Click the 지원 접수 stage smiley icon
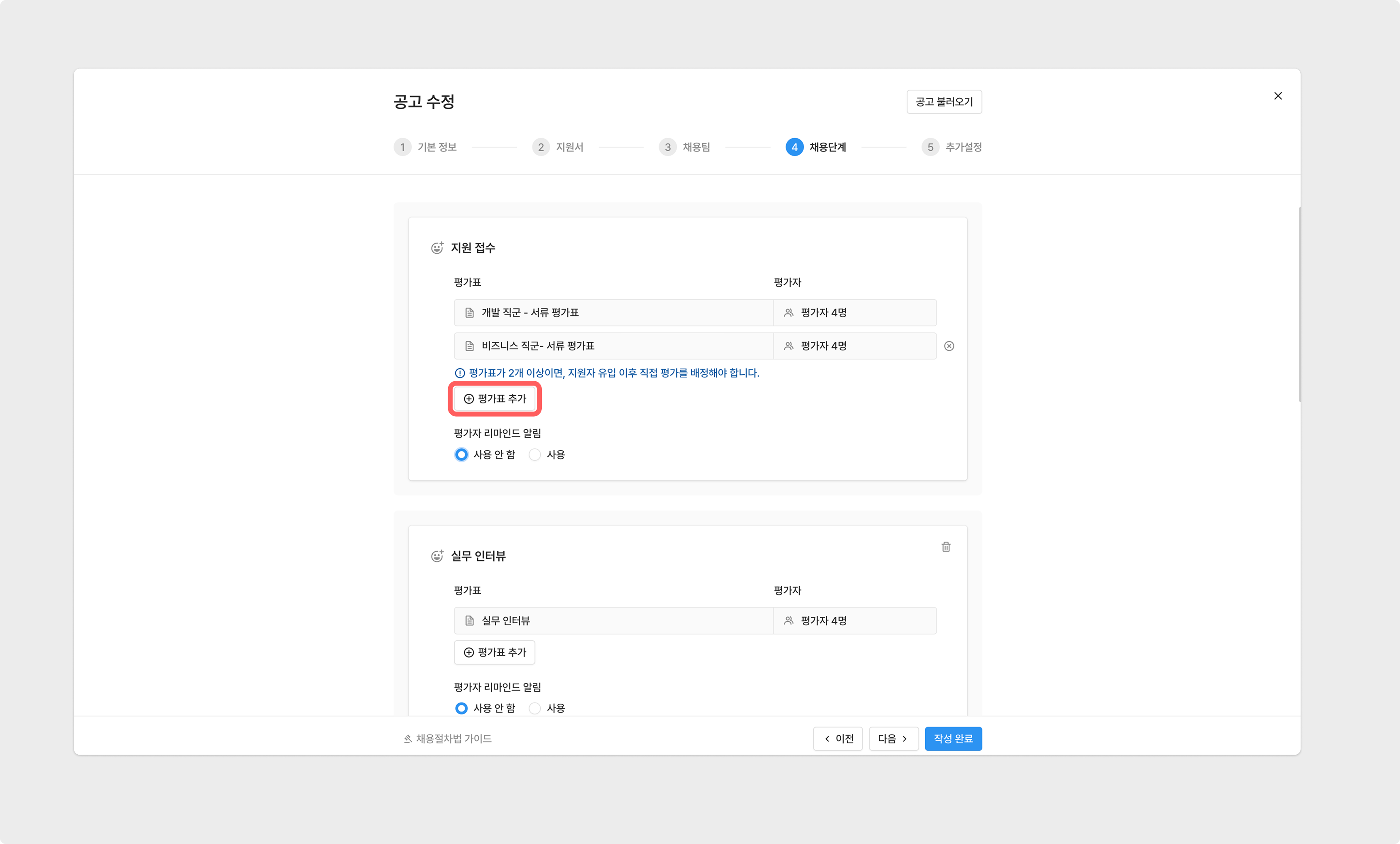This screenshot has width=1400, height=844. tap(437, 248)
